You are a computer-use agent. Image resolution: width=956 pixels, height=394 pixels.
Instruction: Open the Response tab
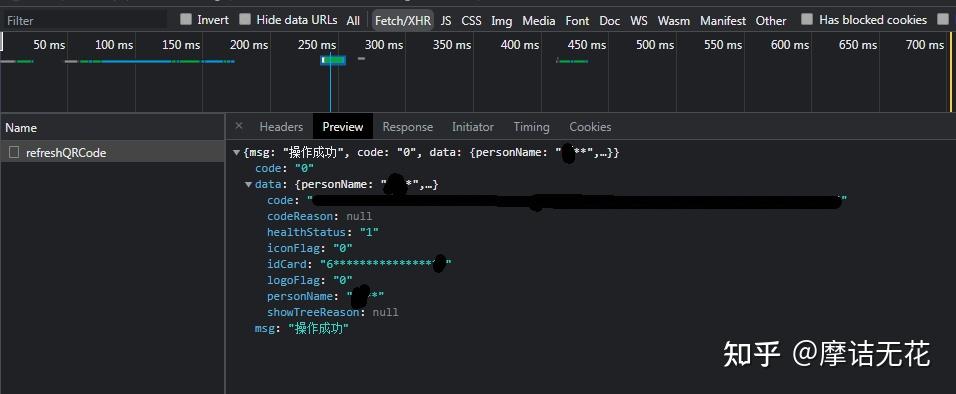tap(407, 127)
